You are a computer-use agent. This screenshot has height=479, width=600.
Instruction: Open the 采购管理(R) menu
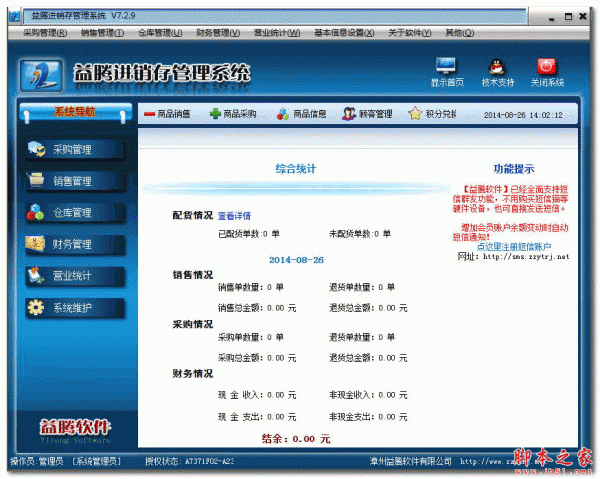coord(45,33)
